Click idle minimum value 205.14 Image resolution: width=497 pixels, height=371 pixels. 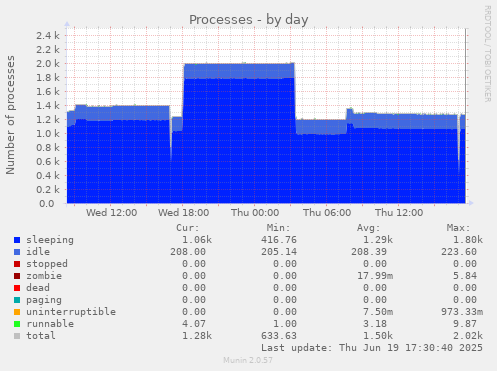pos(279,252)
